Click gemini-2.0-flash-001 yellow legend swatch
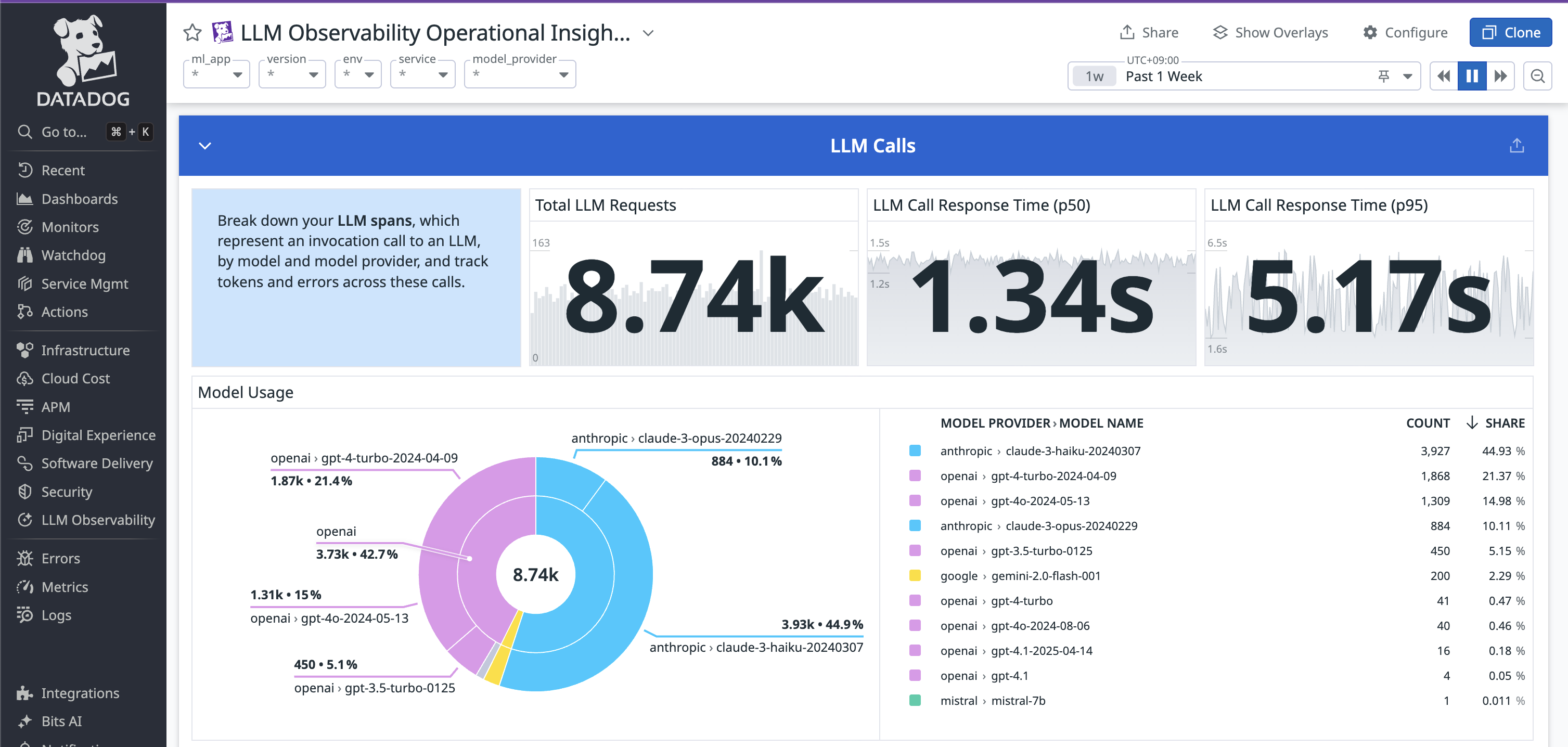Screen dimensions: 1568x747 tap(914, 575)
